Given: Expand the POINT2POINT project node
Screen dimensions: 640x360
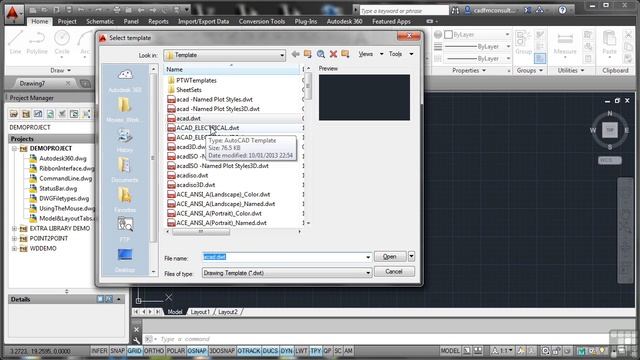Looking at the screenshot, I should (14, 238).
